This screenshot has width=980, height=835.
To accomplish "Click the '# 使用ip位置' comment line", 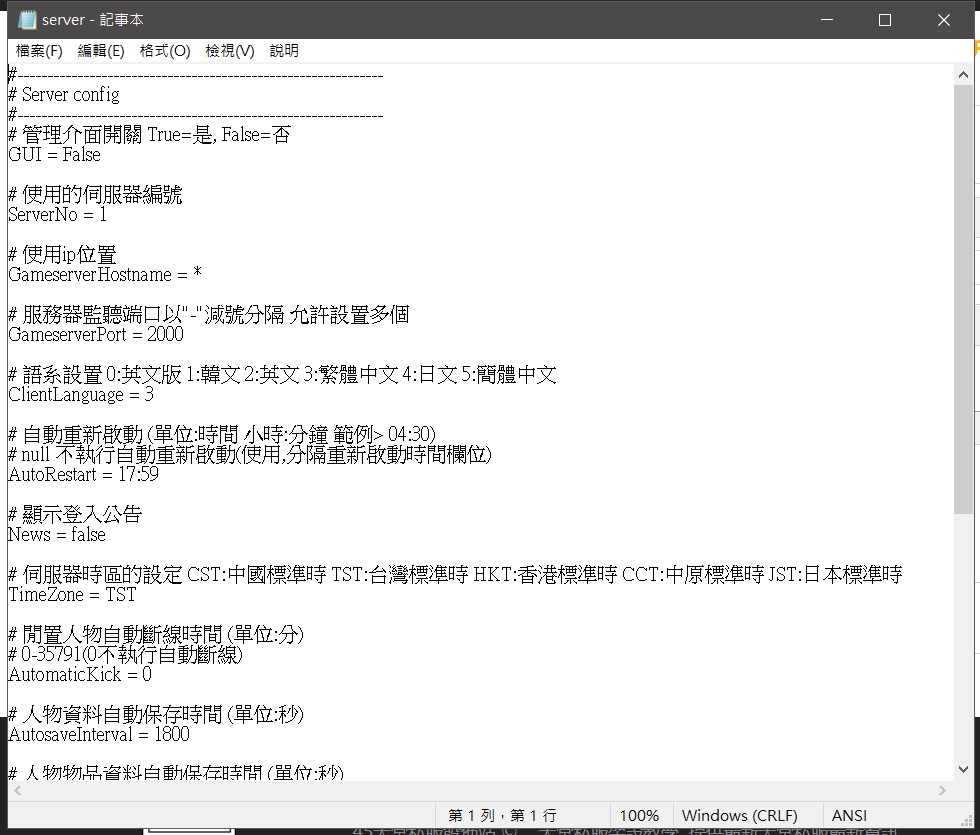I will coord(62,254).
